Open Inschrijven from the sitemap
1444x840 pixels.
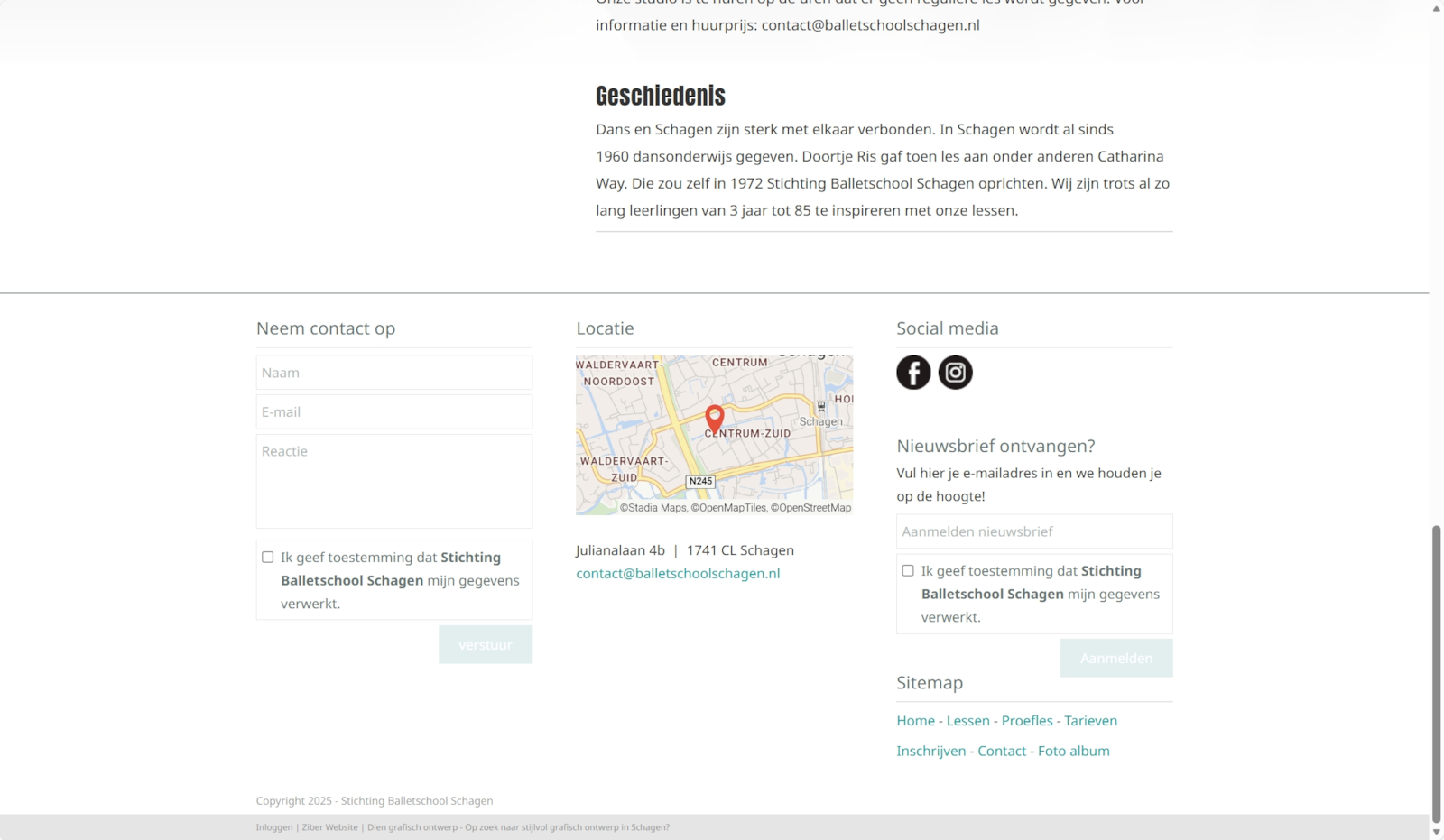[x=930, y=751]
